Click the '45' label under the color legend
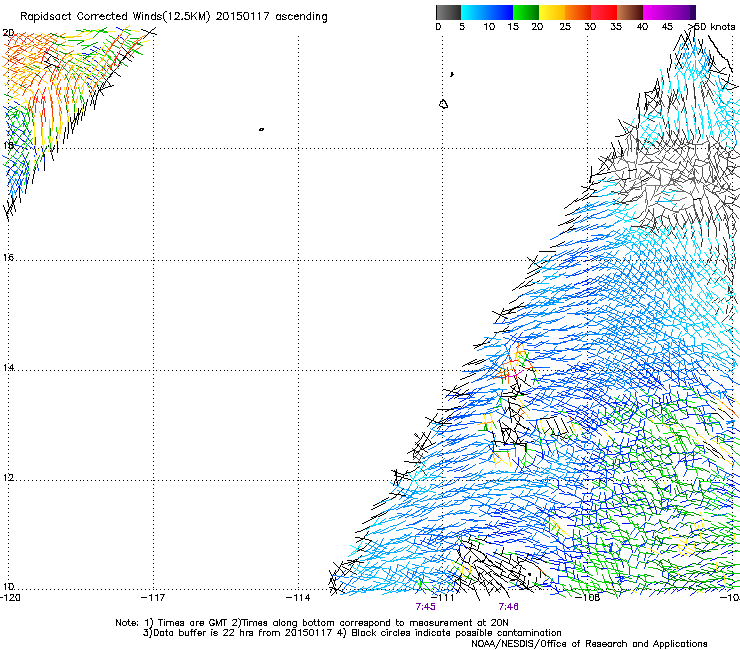Image resolution: width=740 pixels, height=650 pixels. pyautogui.click(x=667, y=27)
